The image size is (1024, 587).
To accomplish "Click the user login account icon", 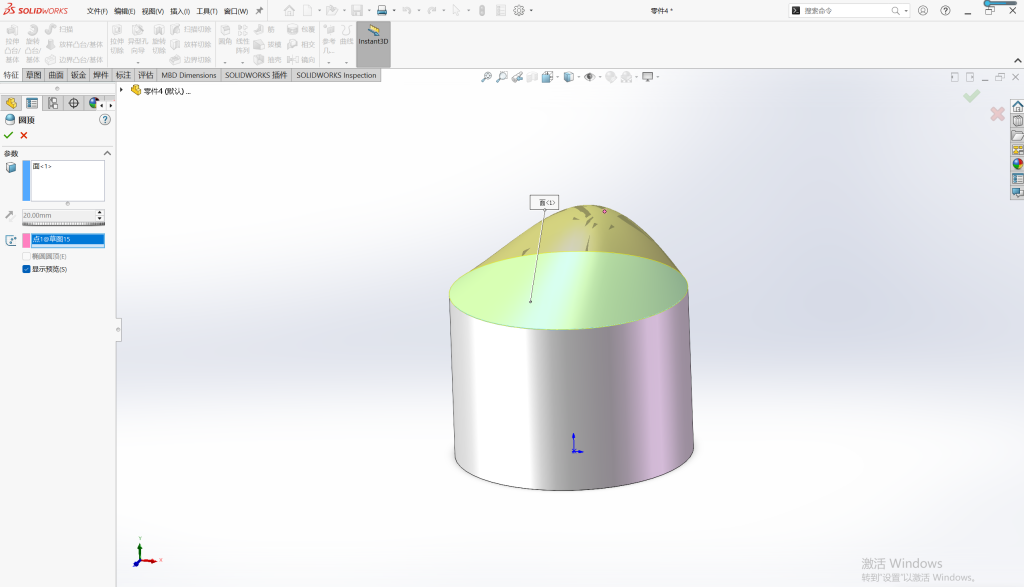I will 923,10.
